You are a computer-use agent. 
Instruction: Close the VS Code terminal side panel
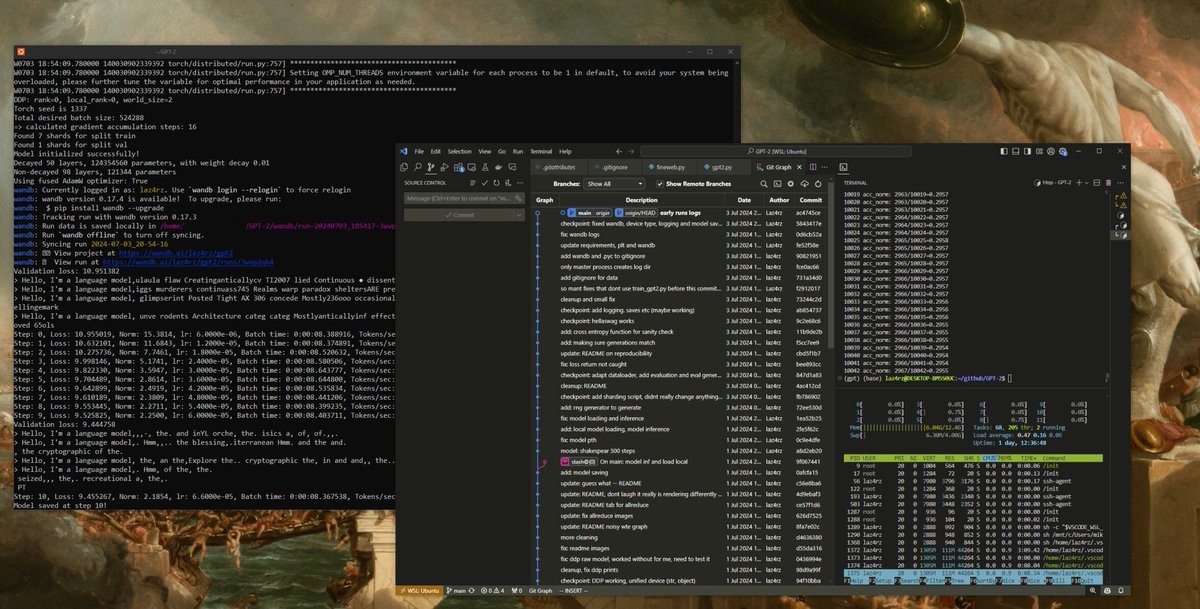pos(1124,167)
